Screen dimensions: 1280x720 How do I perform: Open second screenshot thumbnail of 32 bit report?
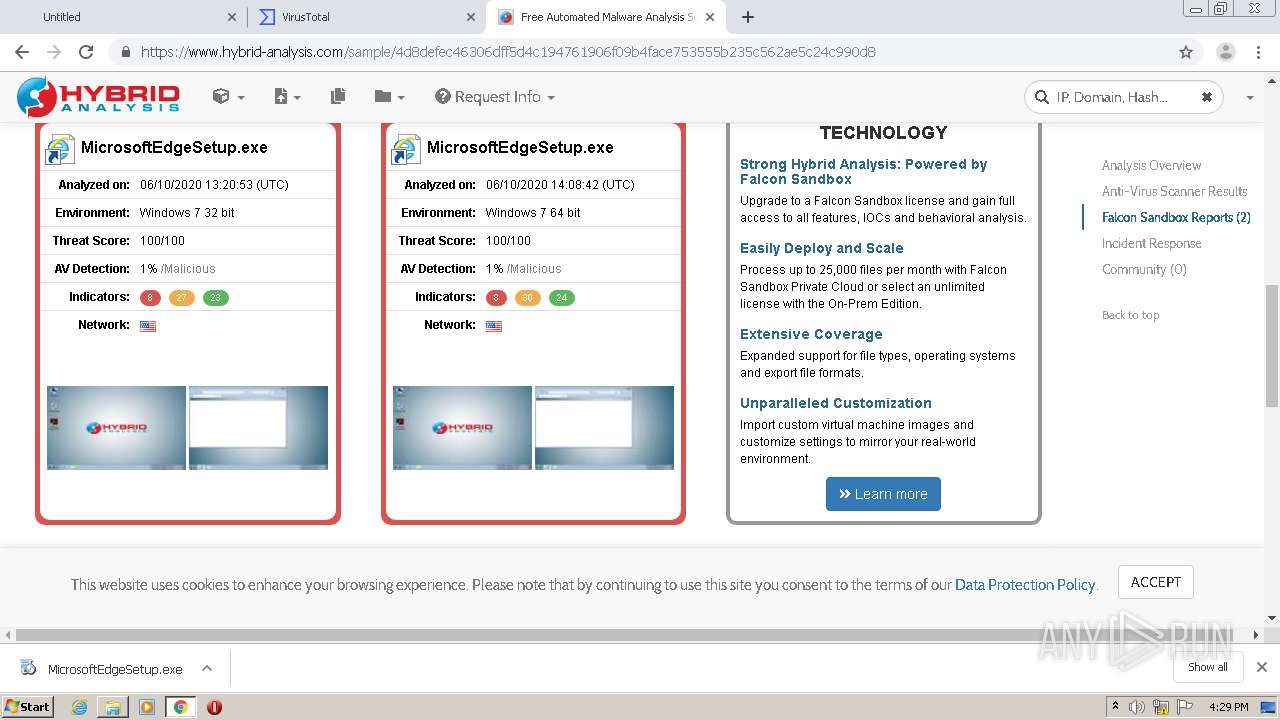tap(258, 427)
